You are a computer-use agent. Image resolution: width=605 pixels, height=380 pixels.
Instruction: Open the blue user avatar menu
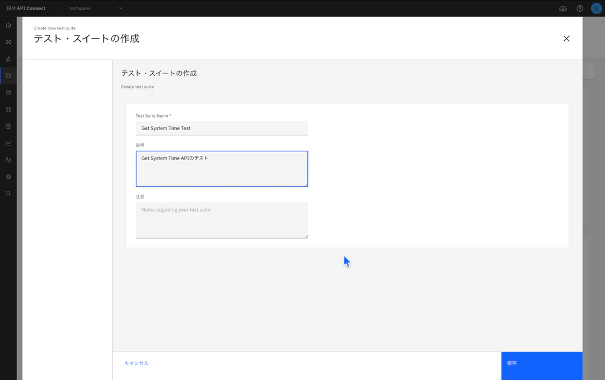597,8
